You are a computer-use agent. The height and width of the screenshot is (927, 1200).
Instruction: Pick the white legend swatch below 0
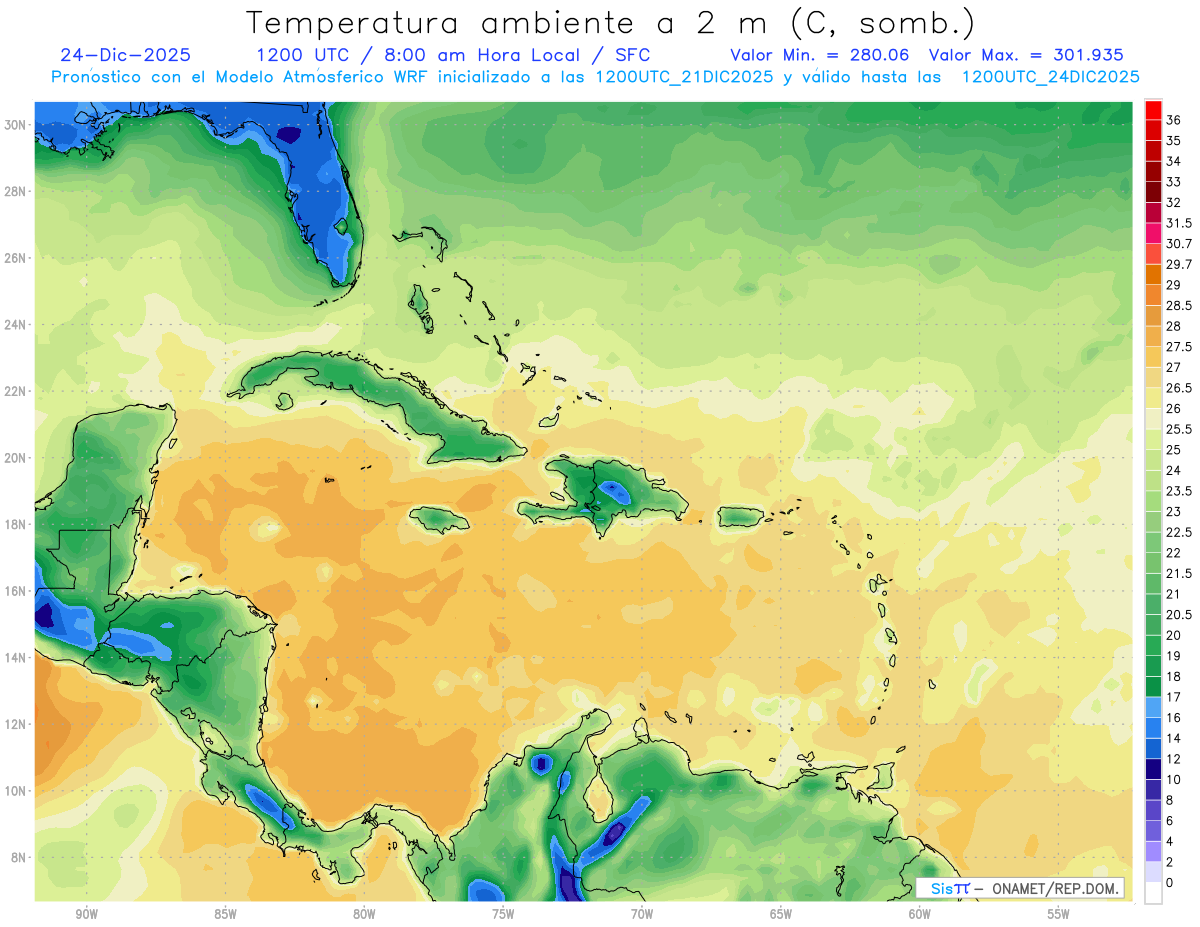pos(1153,893)
